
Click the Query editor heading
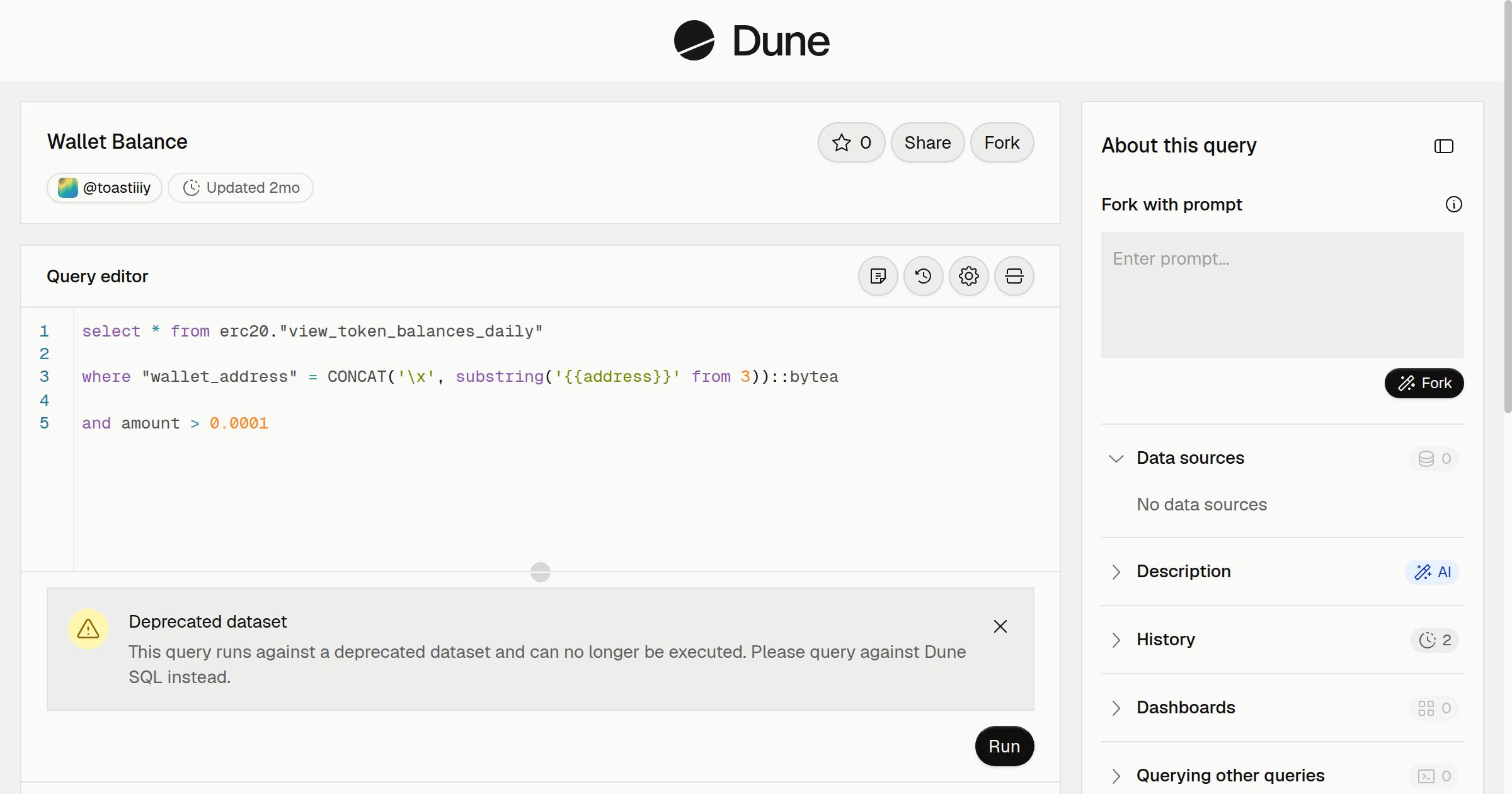coord(97,276)
